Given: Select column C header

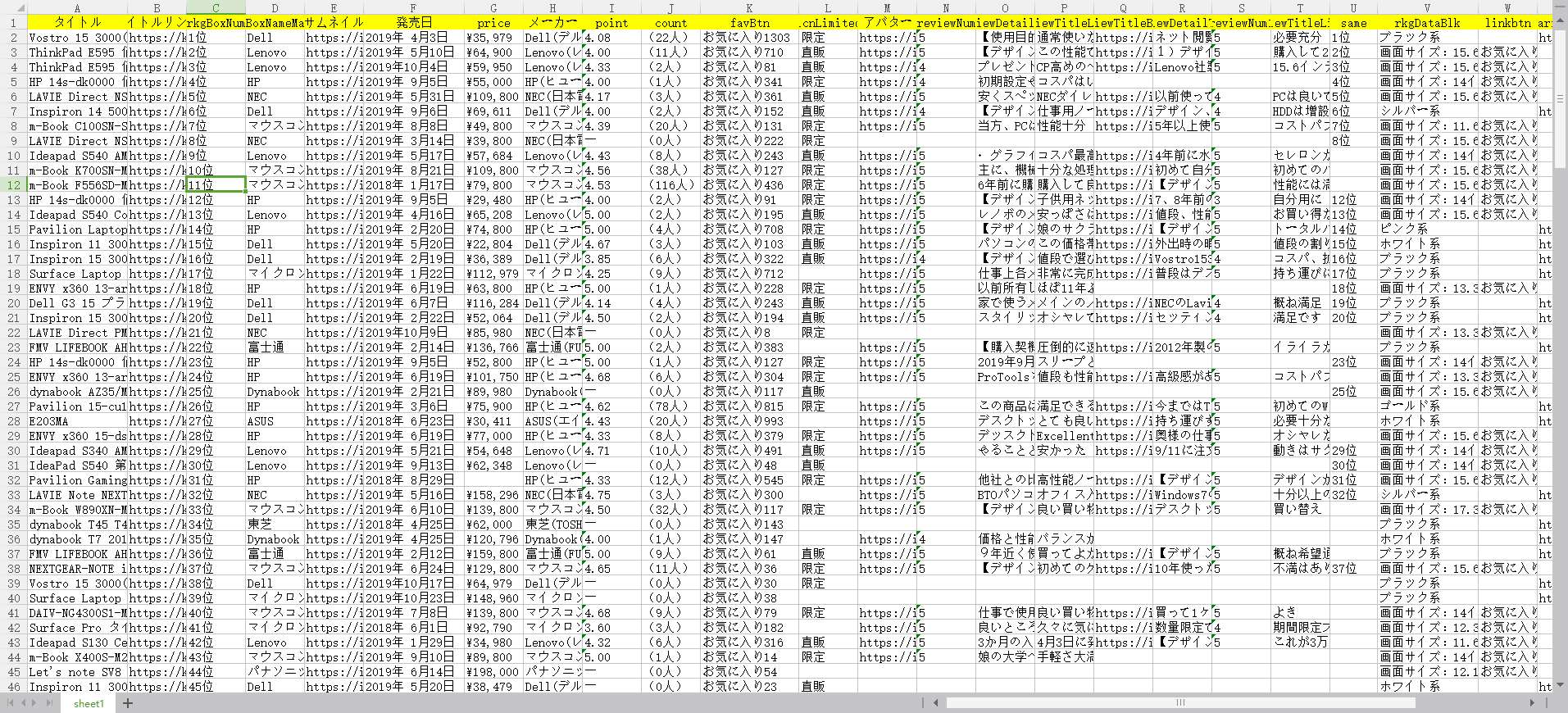Looking at the screenshot, I should click(216, 8).
